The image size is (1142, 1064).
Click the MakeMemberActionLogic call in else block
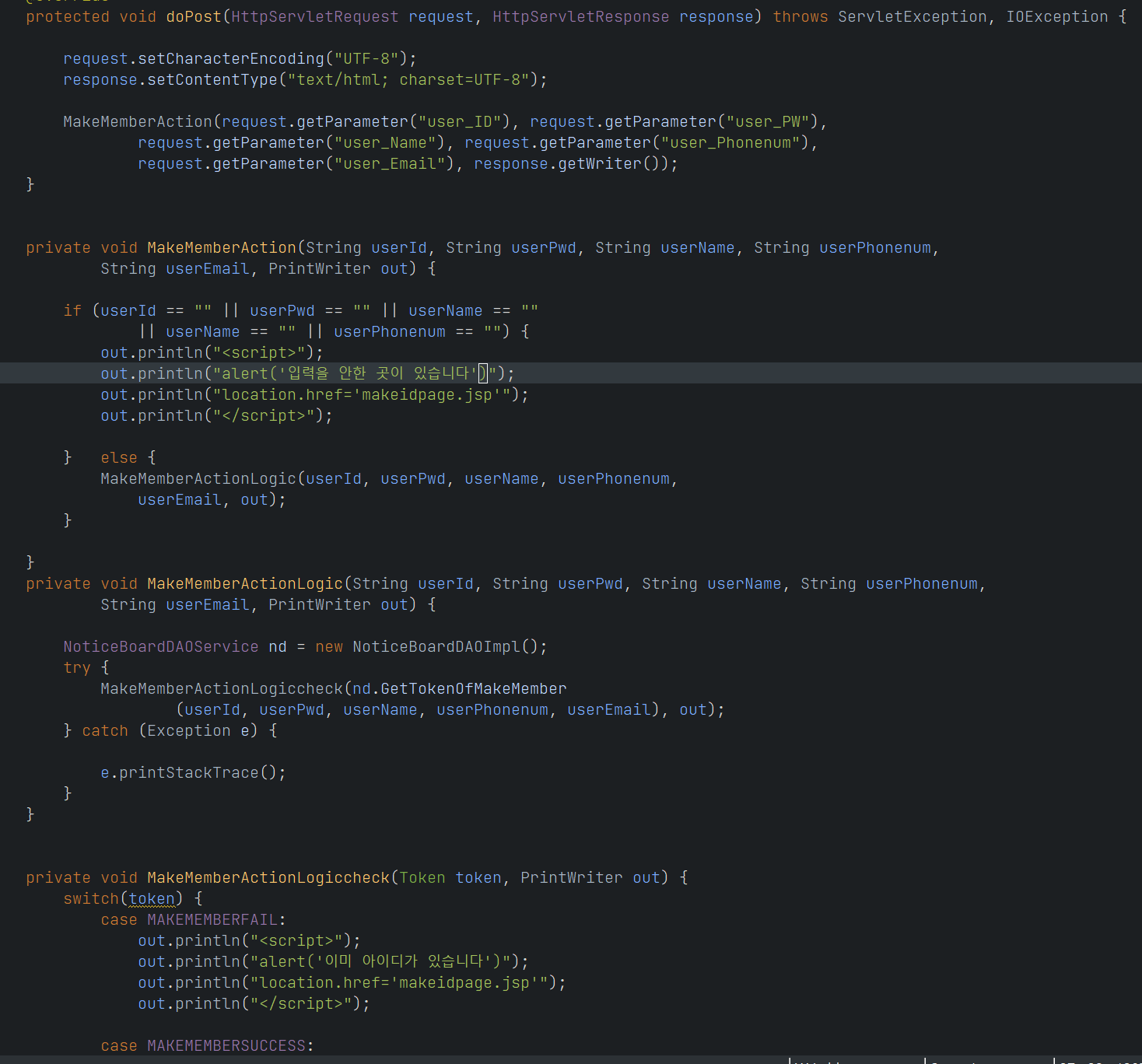point(198,478)
